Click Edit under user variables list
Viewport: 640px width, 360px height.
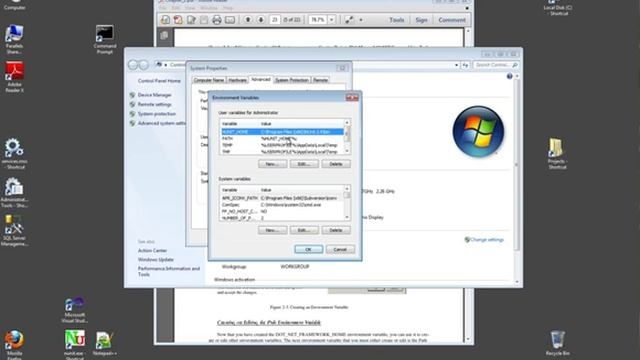click(x=304, y=164)
